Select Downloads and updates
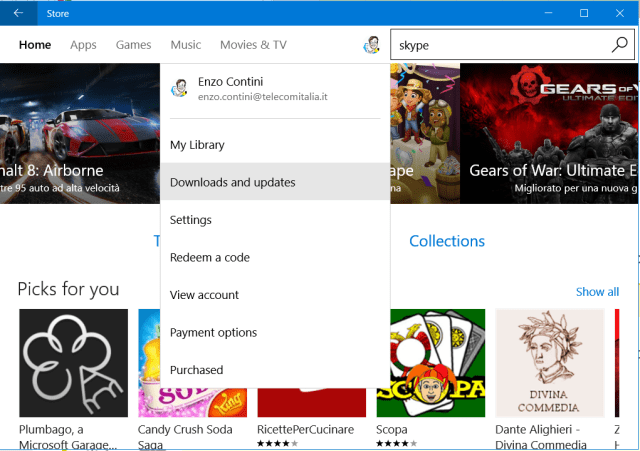 [x=275, y=182]
